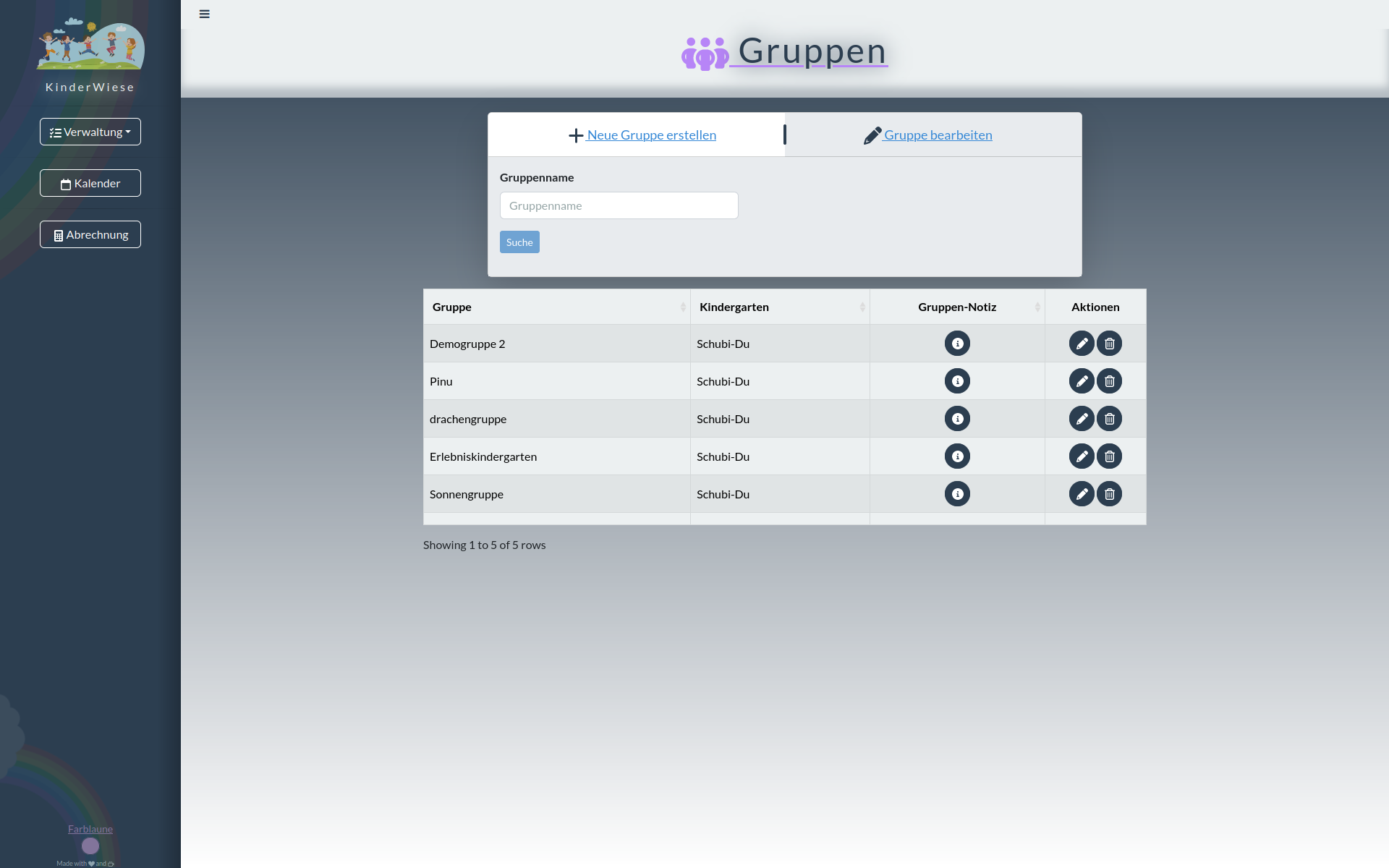Click the KinderWiese brand name
The height and width of the screenshot is (868, 1389).
pos(90,87)
